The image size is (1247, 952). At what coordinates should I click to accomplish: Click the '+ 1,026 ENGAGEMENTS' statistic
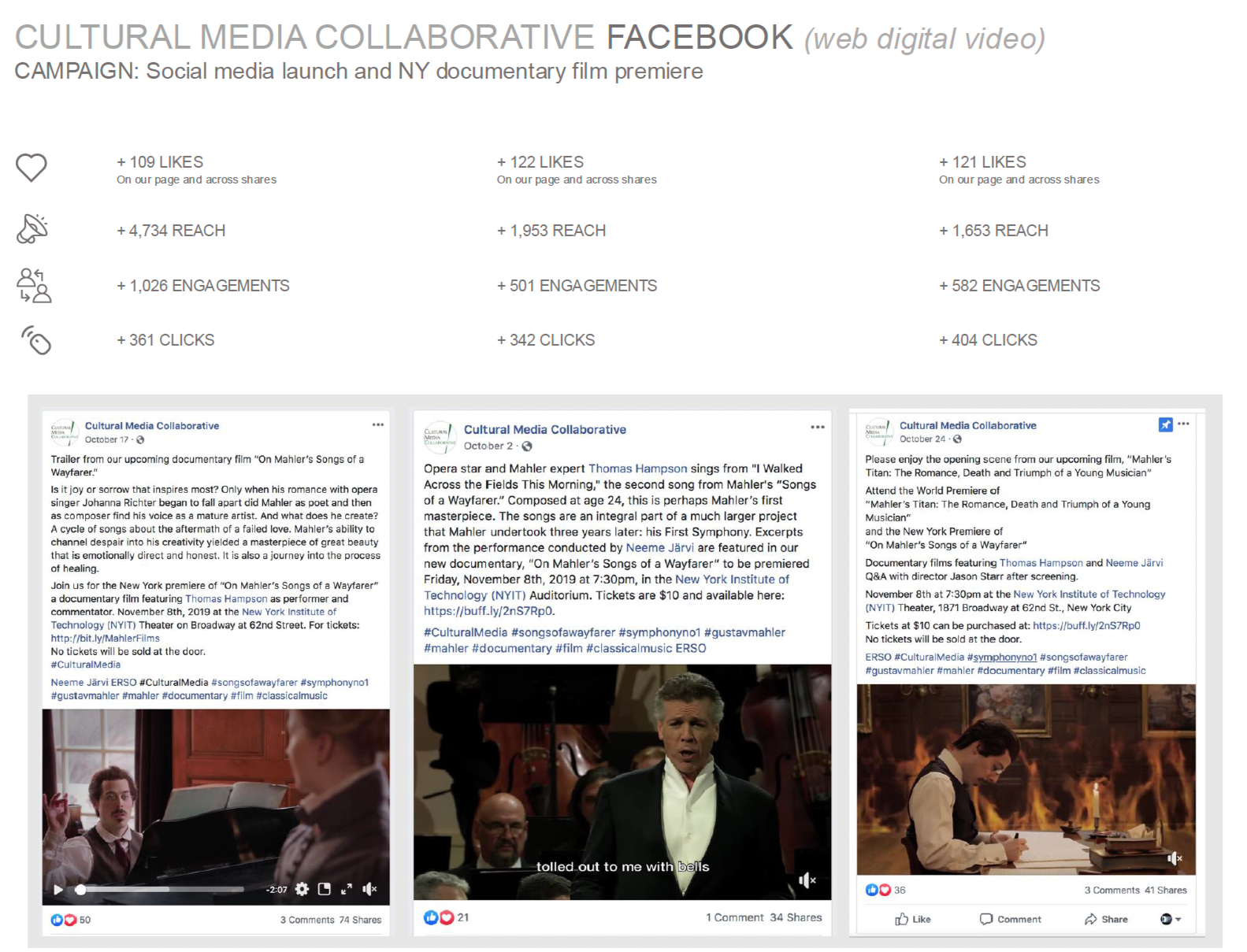click(x=203, y=286)
